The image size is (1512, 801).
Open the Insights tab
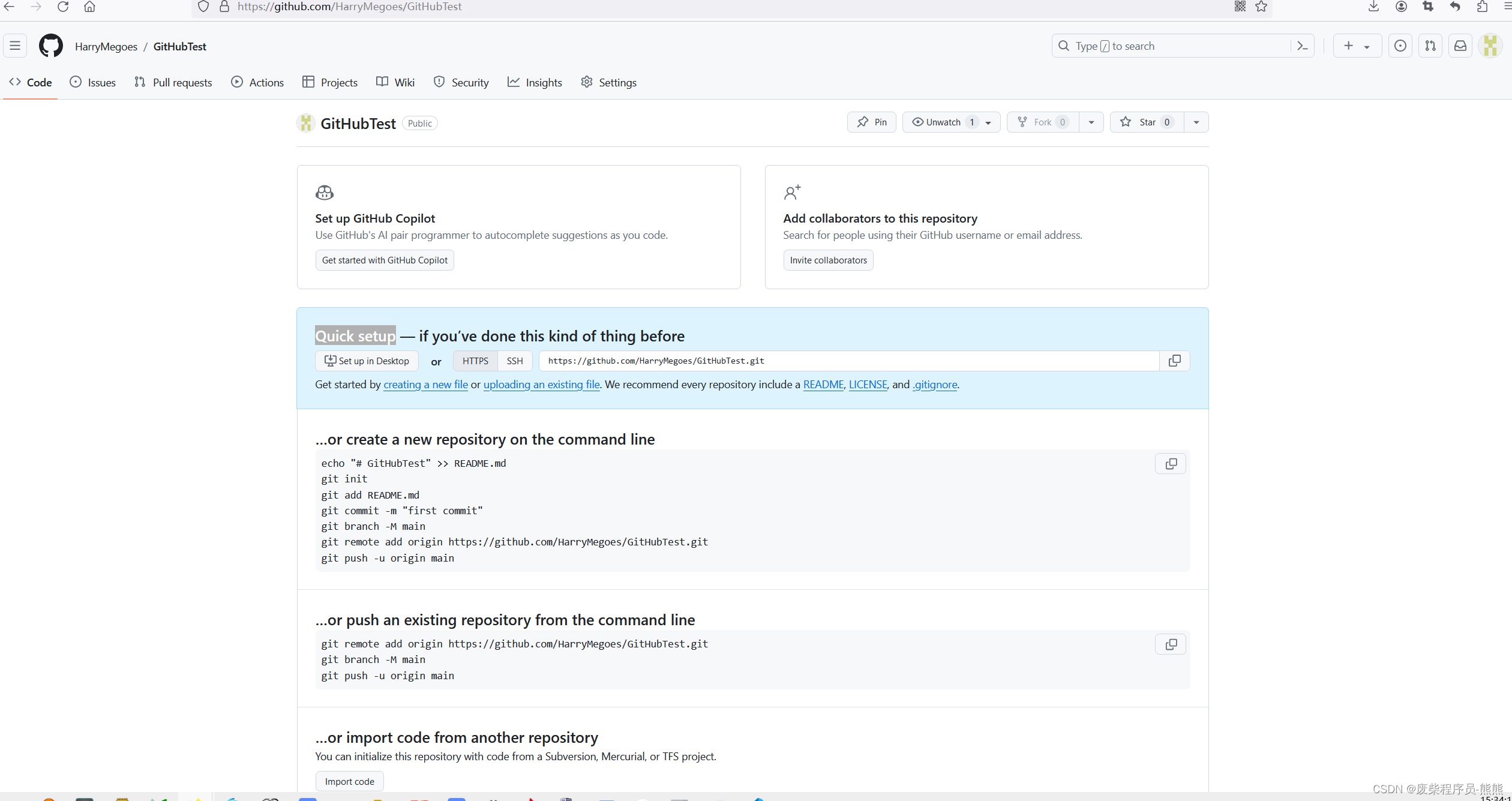click(535, 82)
